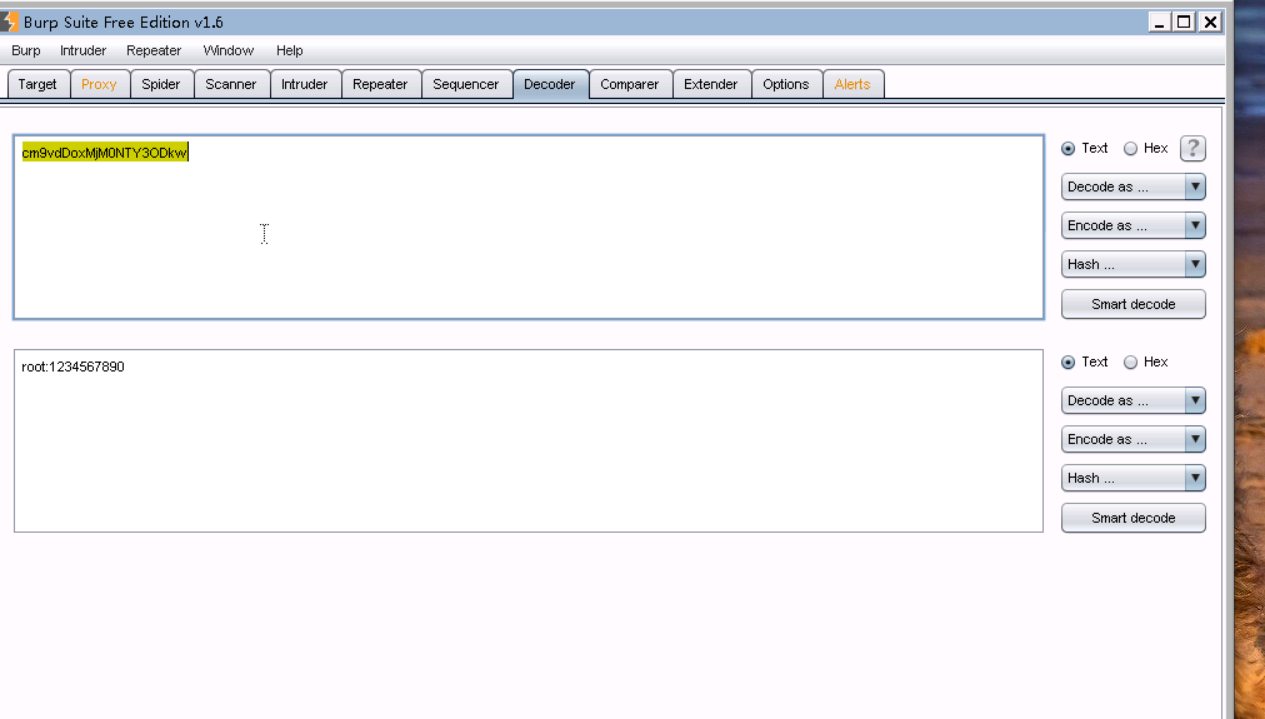Open the Help menu

290,51
